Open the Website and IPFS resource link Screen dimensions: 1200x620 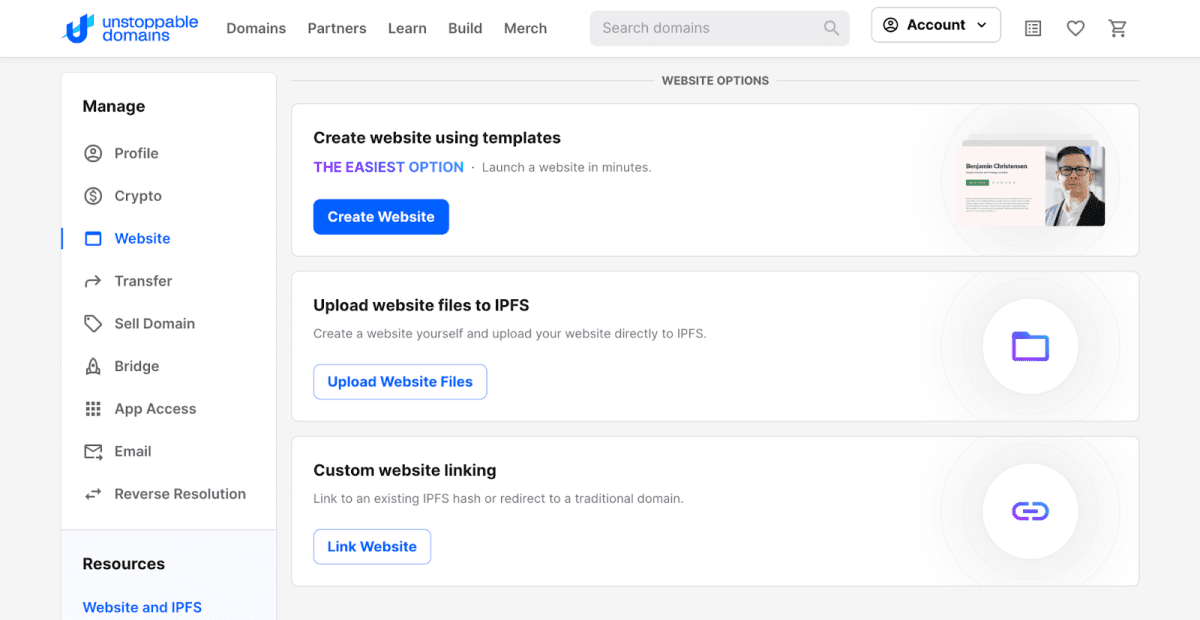[x=142, y=607]
